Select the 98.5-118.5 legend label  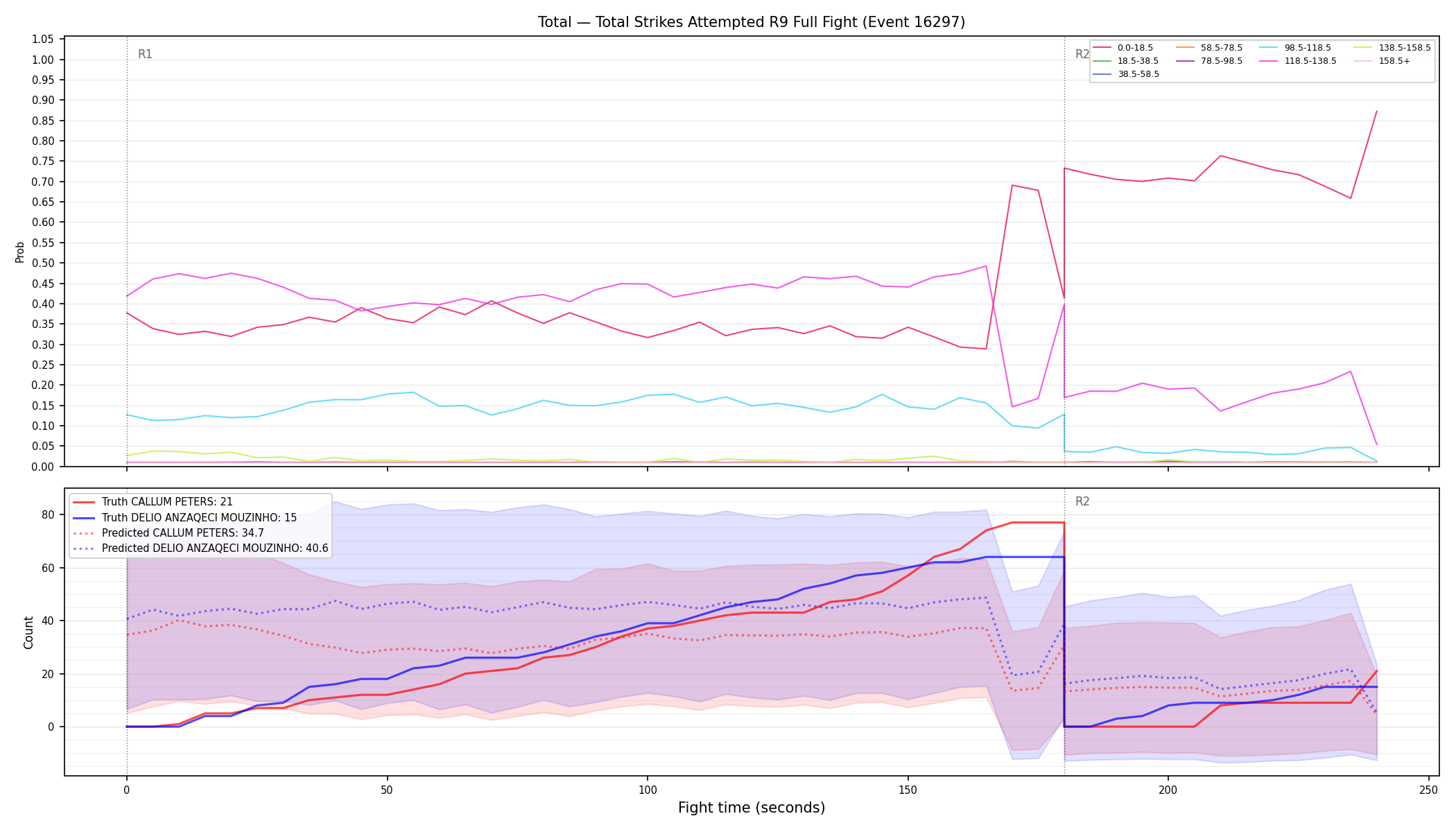pos(1308,48)
